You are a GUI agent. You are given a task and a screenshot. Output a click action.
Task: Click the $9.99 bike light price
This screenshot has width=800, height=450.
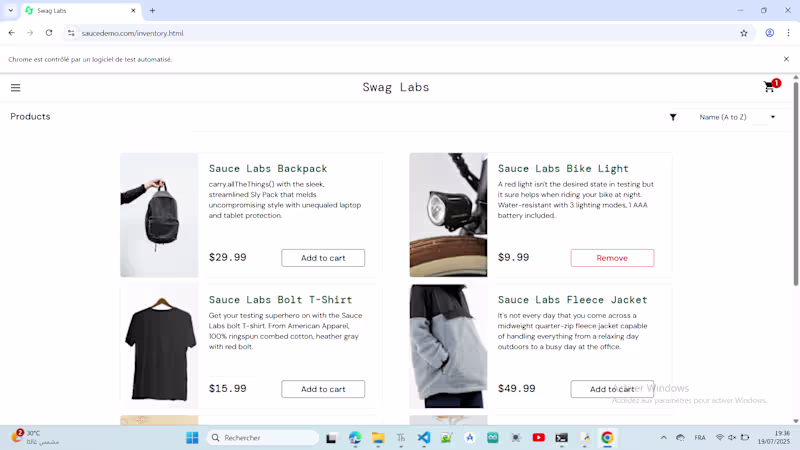pos(513,257)
